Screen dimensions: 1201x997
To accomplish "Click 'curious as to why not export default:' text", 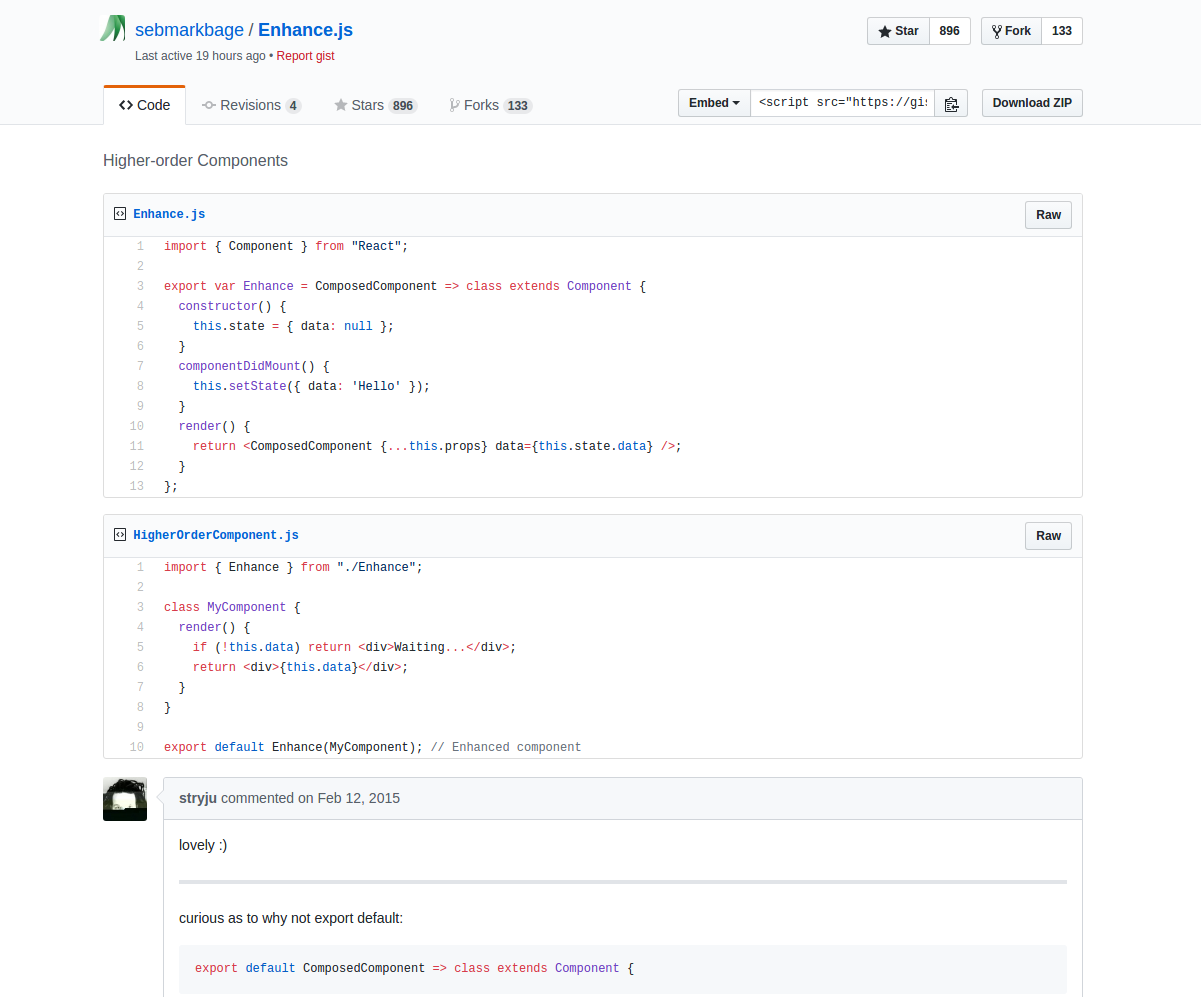I will [291, 918].
